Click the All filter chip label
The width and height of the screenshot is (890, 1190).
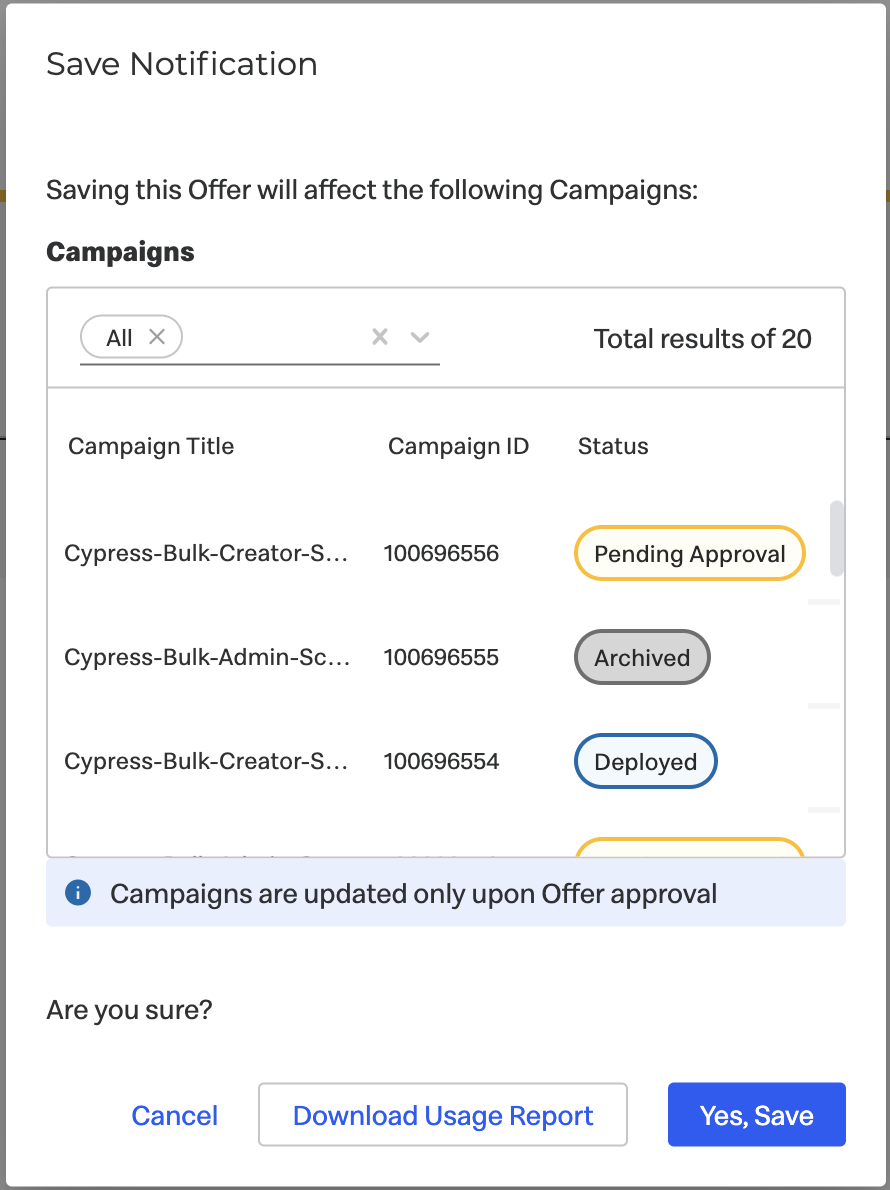click(x=119, y=338)
